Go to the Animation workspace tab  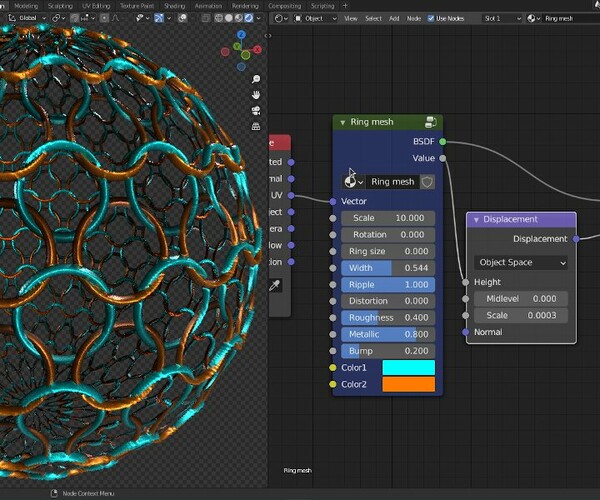[208, 6]
